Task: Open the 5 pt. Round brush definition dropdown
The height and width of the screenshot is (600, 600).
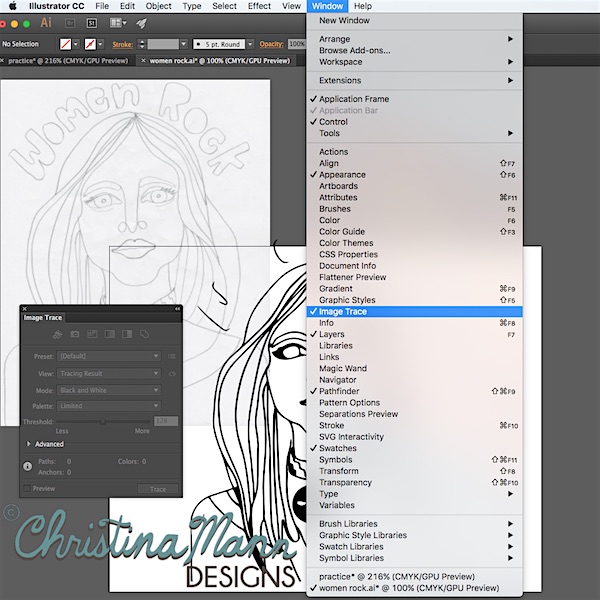Action: (250, 44)
